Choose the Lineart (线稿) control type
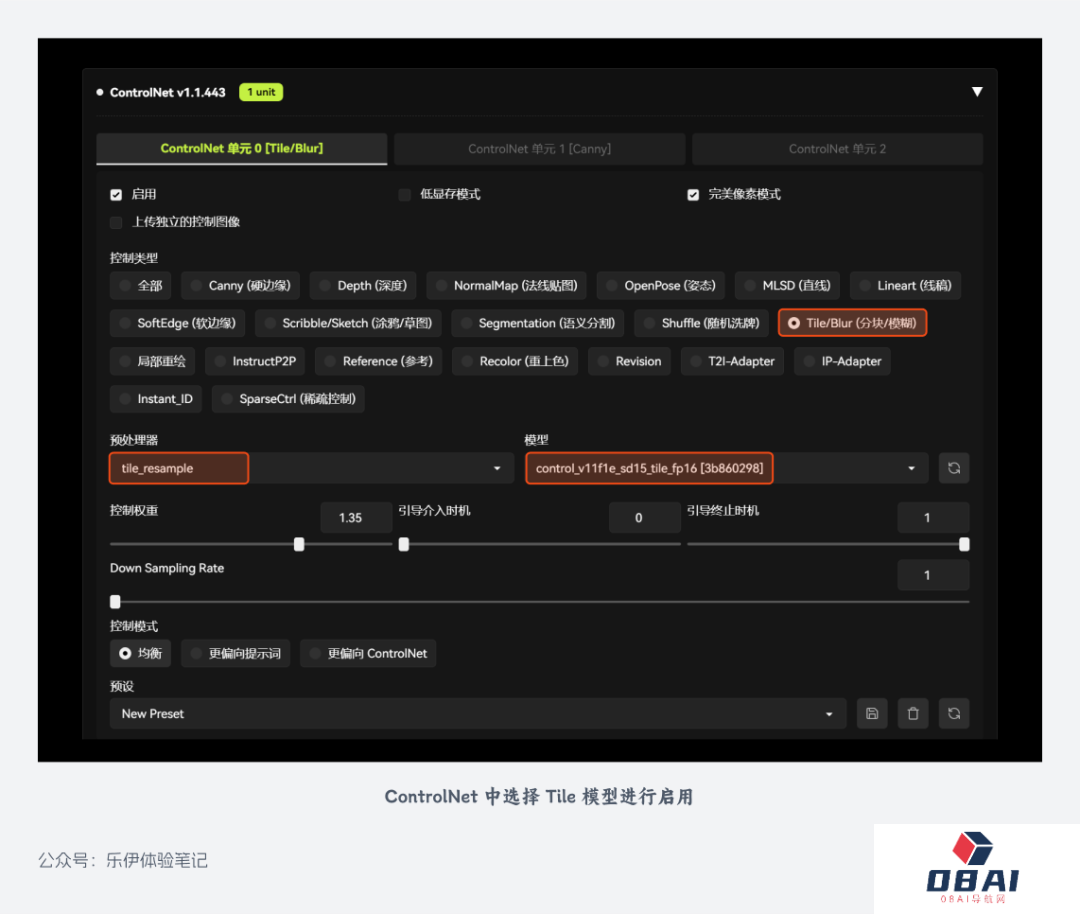 (905, 286)
